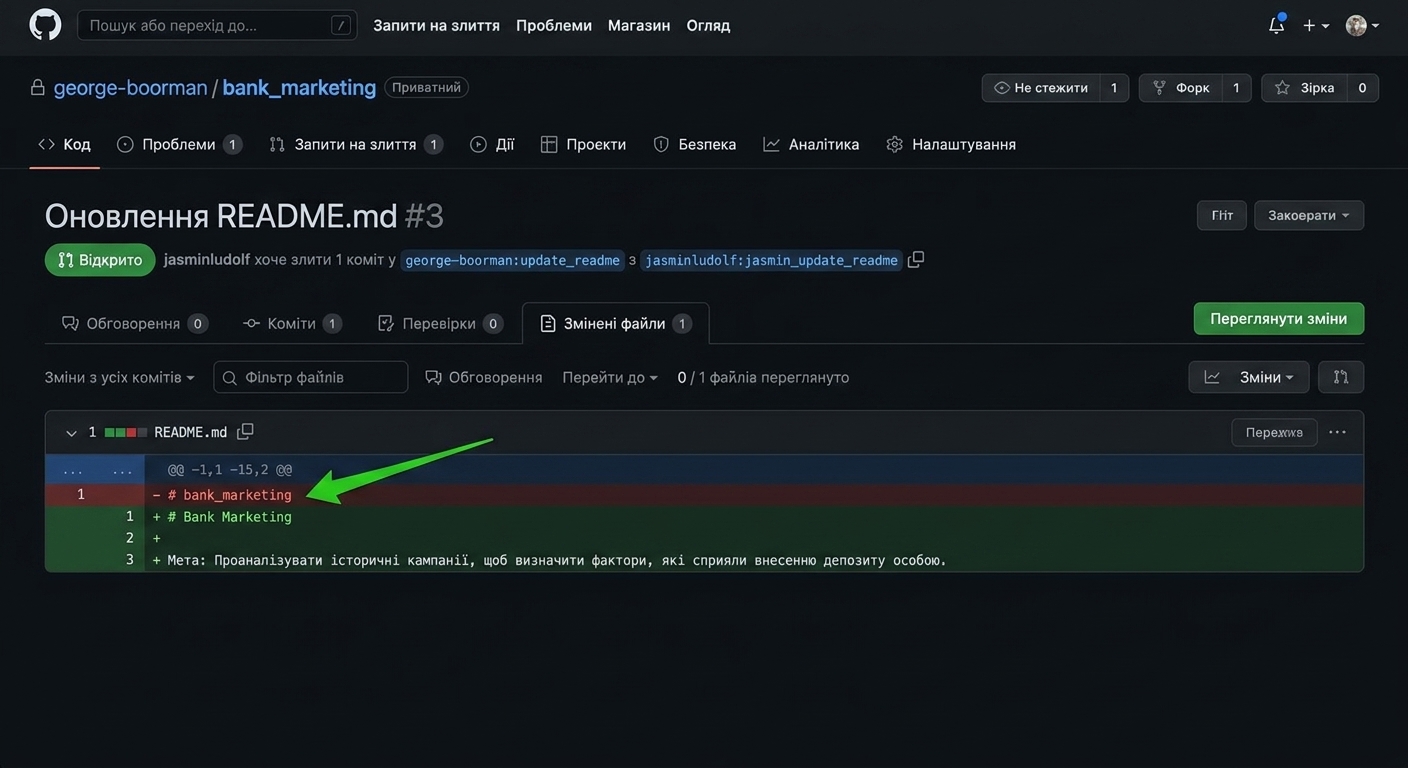Open Запити на злиття in the top navigation

tap(436, 25)
